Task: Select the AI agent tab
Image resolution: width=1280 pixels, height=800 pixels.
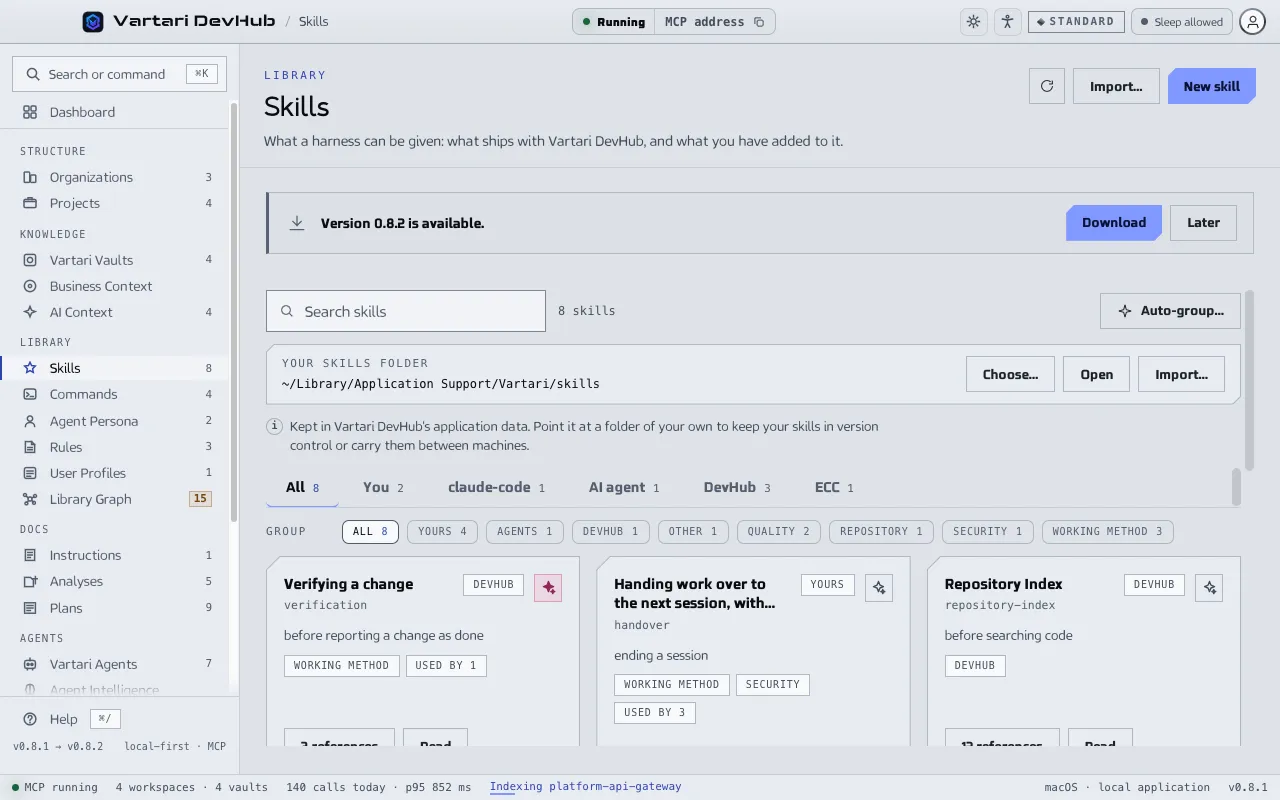Action: tap(624, 487)
